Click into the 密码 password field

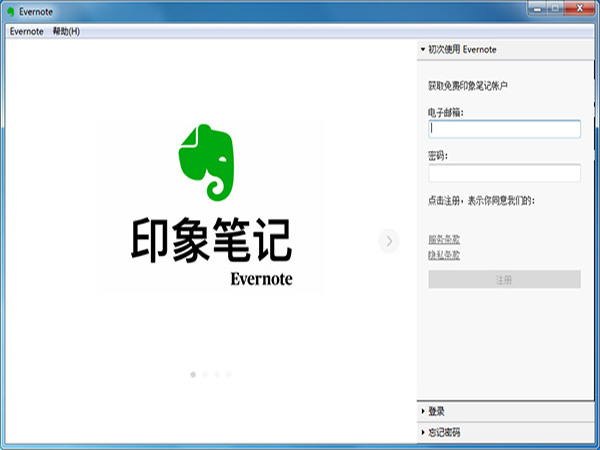[x=504, y=173]
